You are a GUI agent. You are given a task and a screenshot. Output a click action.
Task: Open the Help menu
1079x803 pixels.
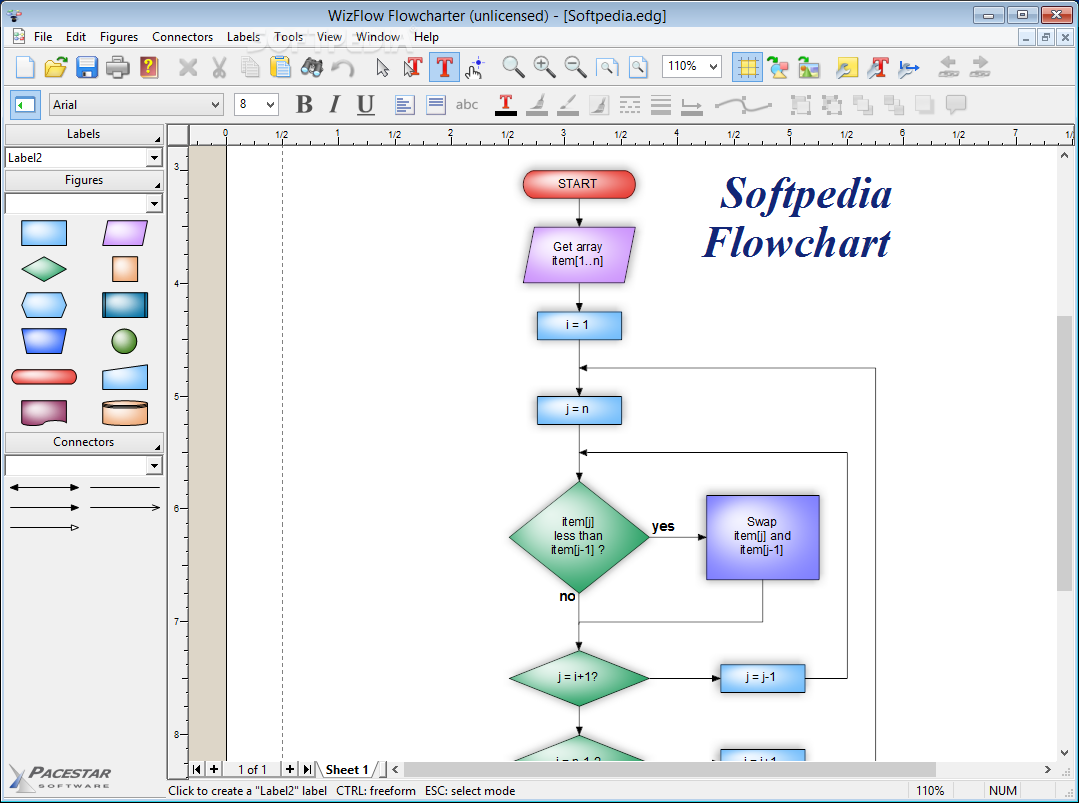(x=427, y=37)
